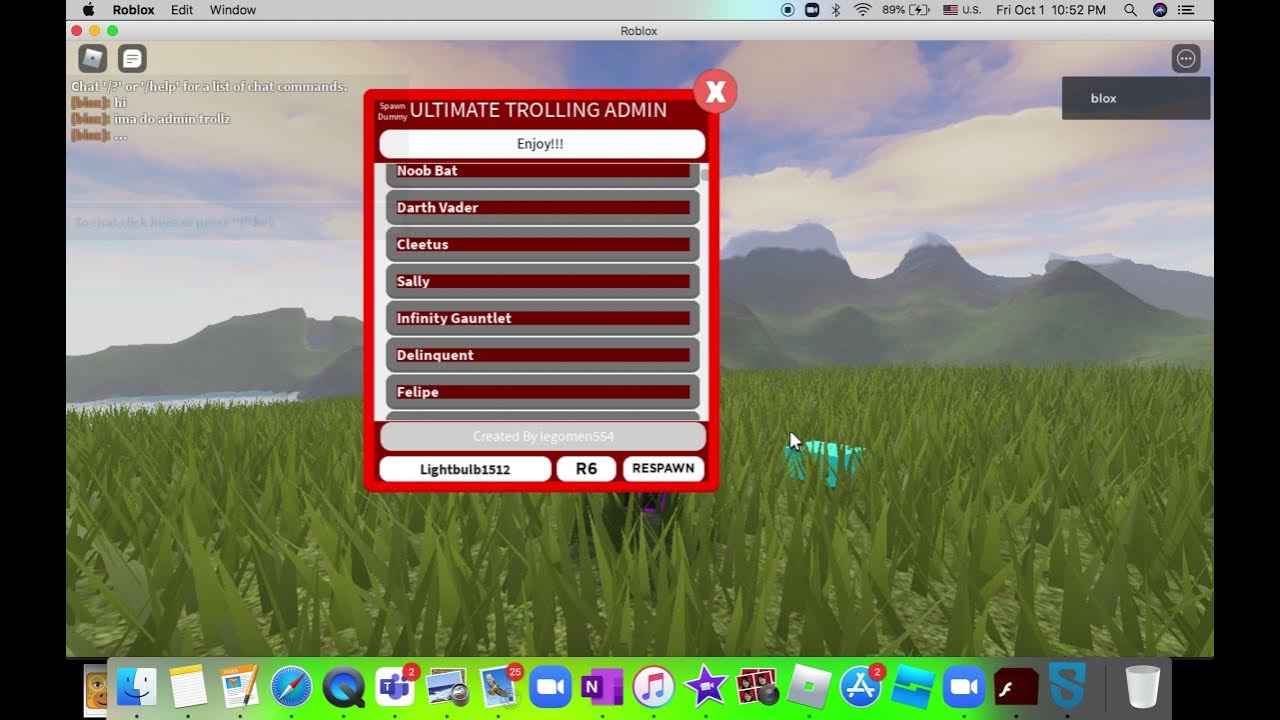Open QuickTime Player in the dock
The height and width of the screenshot is (720, 1280).
[x=343, y=687]
